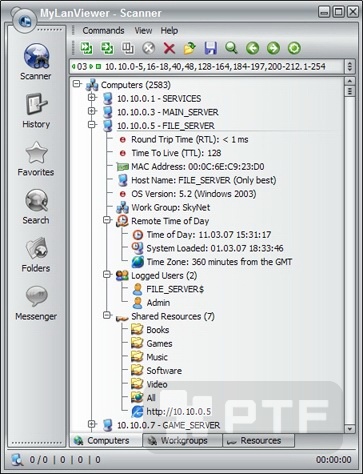Collapse the Shared Resources (7) node
363x474 pixels.
(x=107, y=315)
